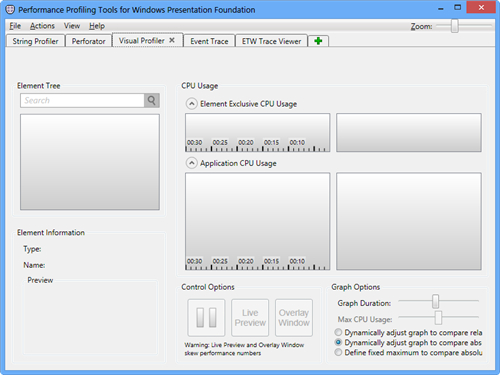Collapse the Application CPU Usage section
The width and height of the screenshot is (500, 375).
tap(191, 163)
